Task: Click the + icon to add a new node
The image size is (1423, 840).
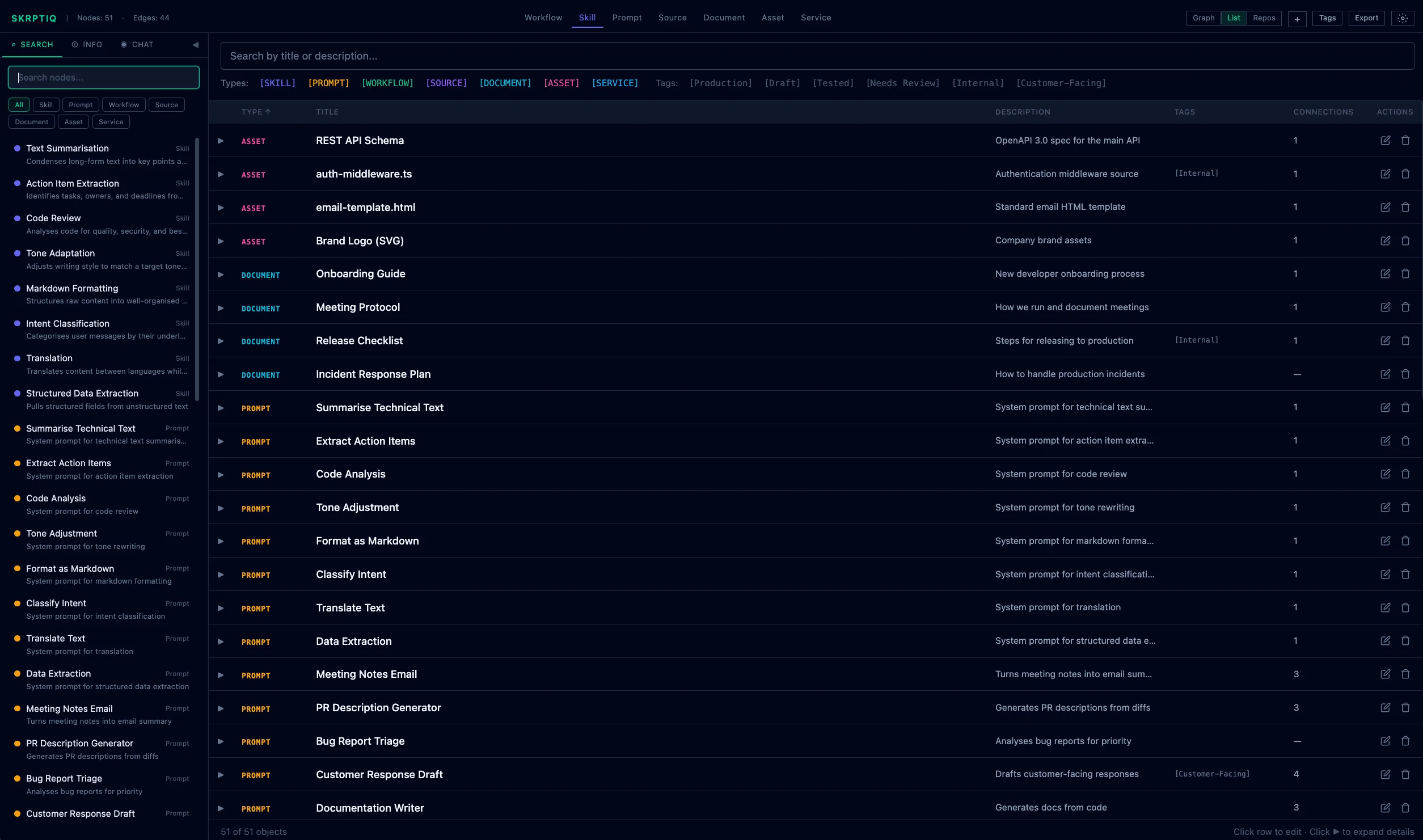Action: click(1297, 18)
